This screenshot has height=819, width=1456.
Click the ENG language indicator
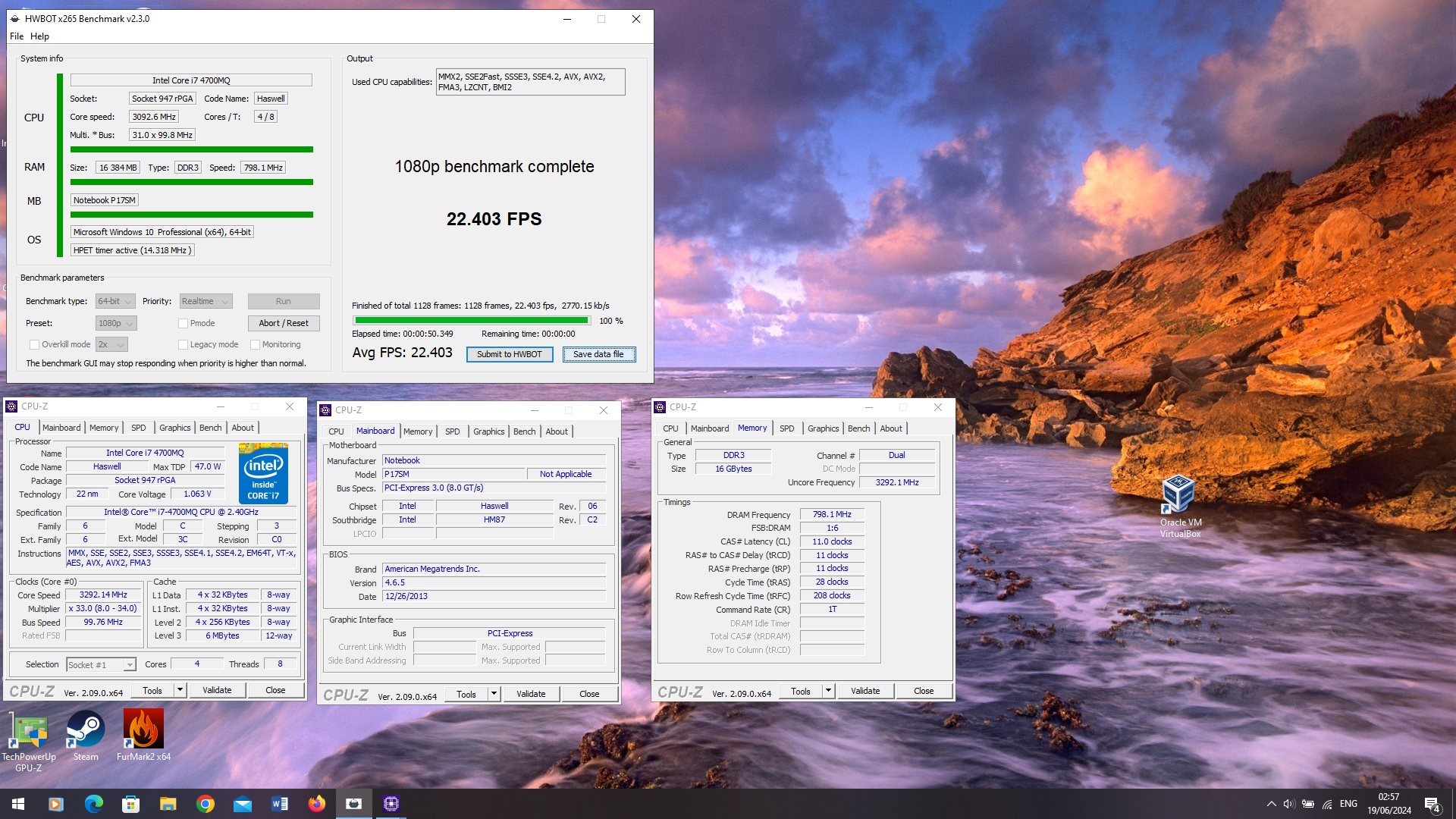coord(1348,804)
